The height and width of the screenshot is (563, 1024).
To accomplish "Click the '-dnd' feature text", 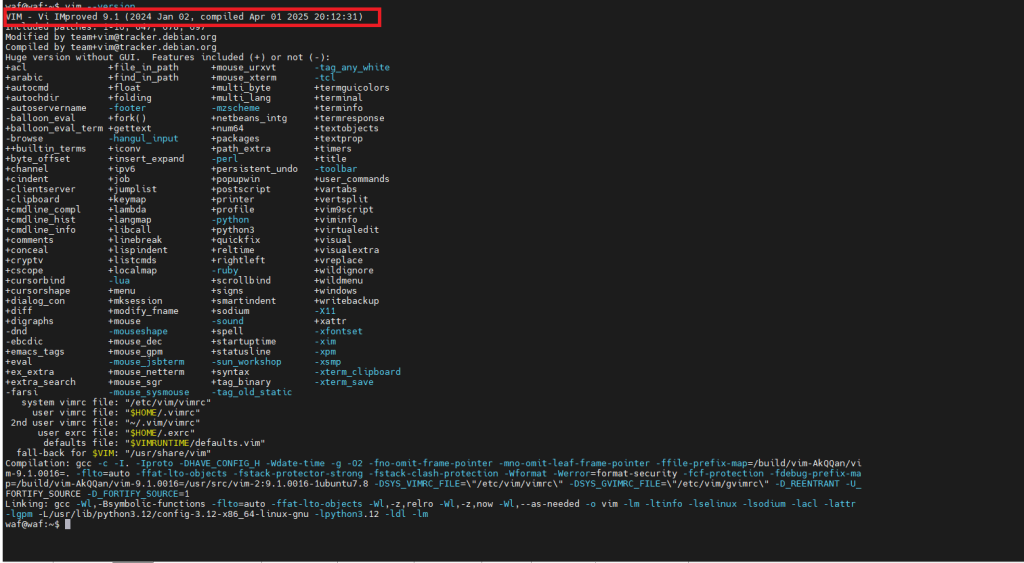I will (16, 331).
